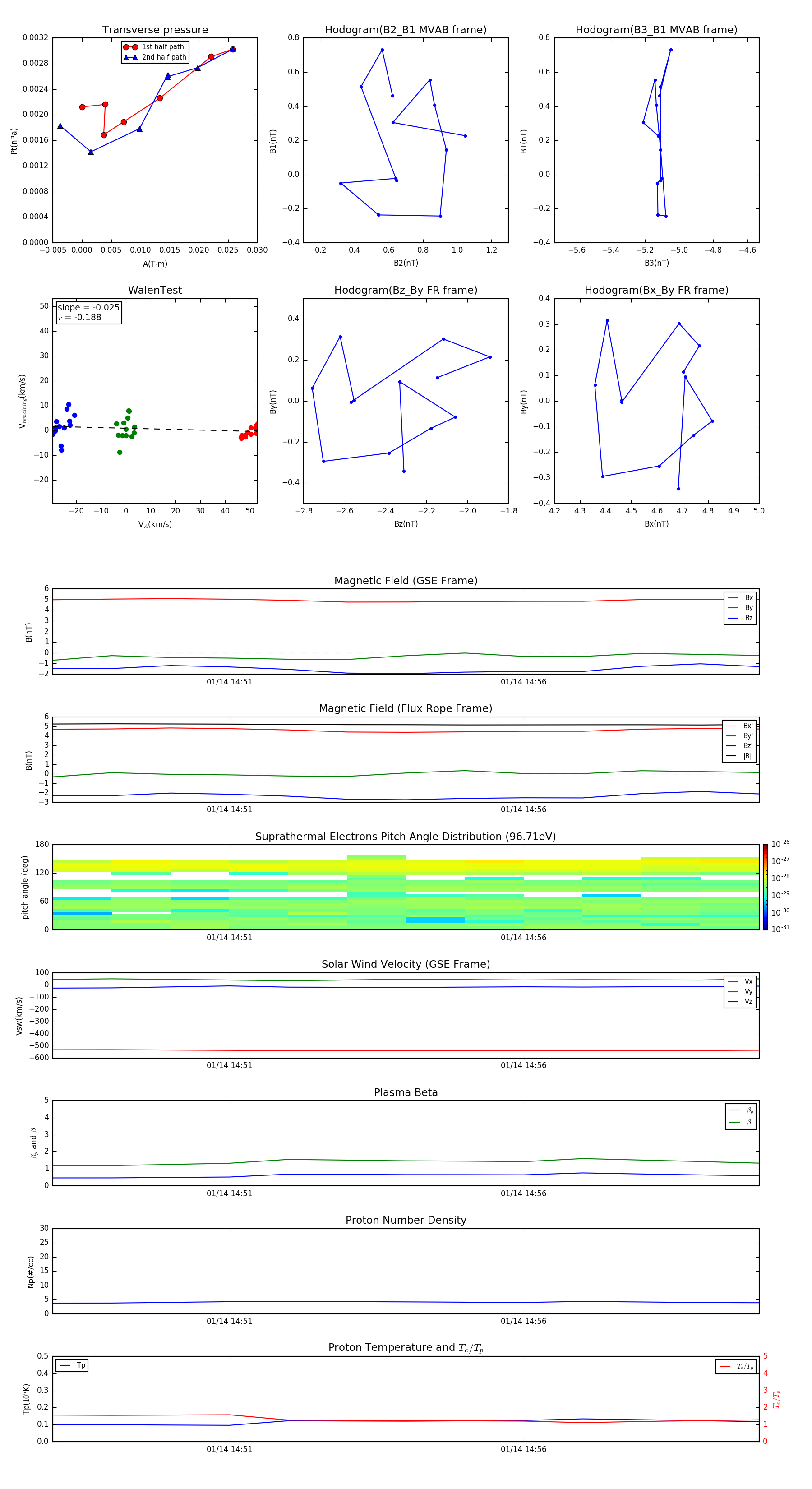Click the pitch angle colorbar
Image resolution: width=812 pixels, height=1489 pixels.
pyautogui.click(x=765, y=887)
